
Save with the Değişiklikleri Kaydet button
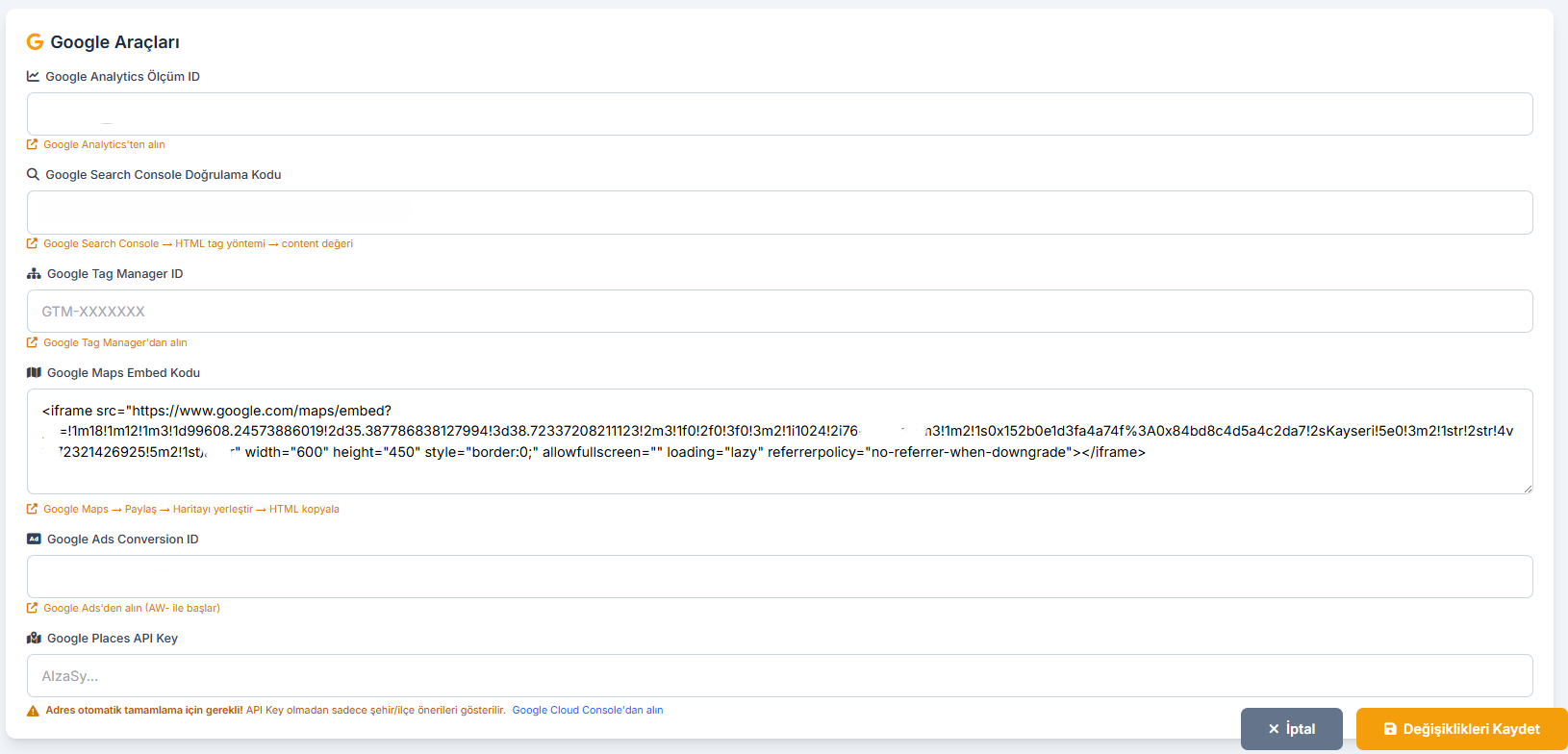point(1461,729)
